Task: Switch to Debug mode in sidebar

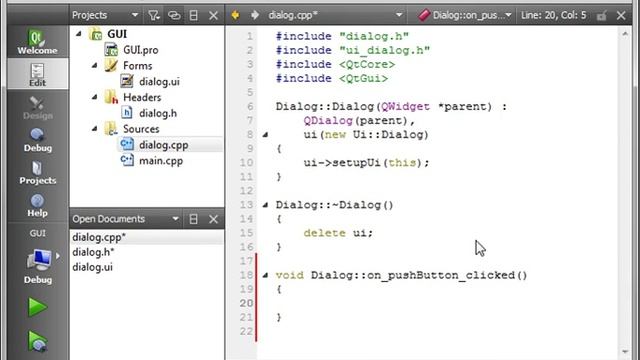Action: (38, 140)
